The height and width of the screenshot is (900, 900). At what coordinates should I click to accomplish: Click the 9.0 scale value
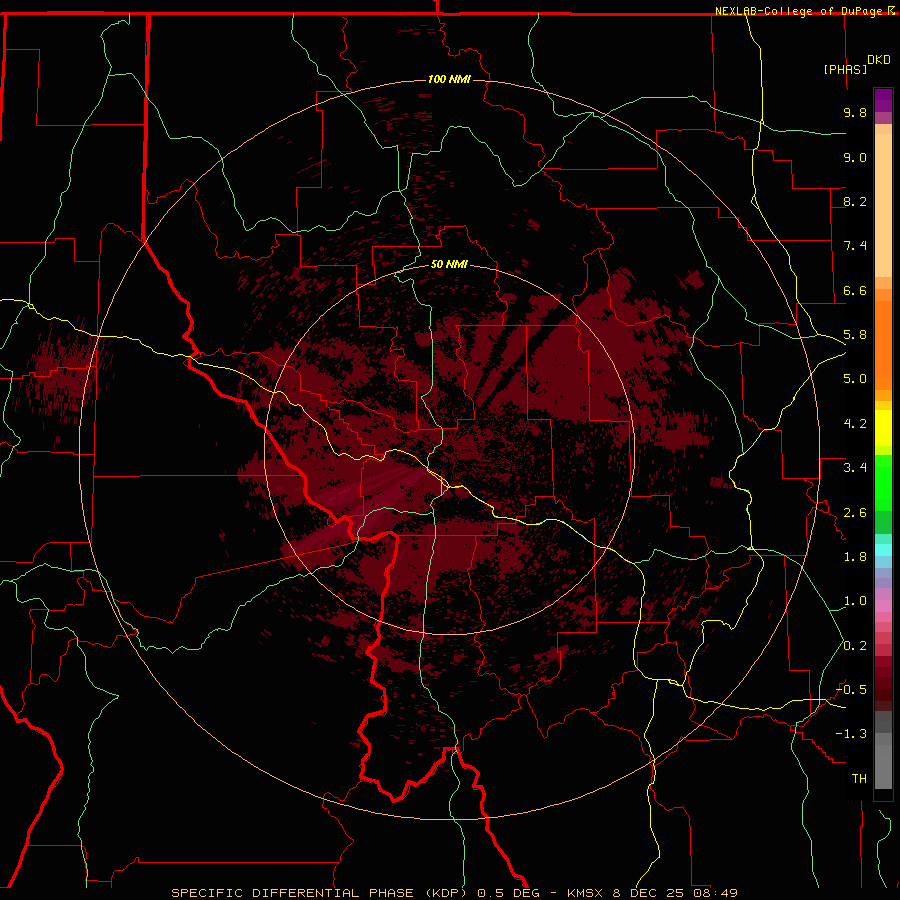pyautogui.click(x=855, y=157)
